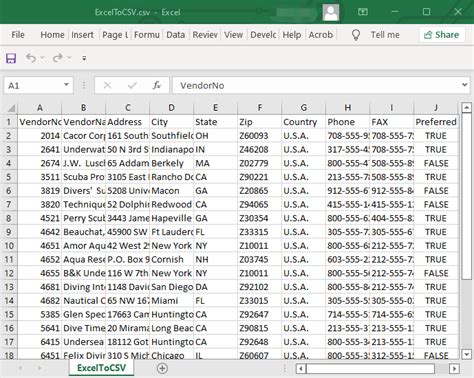The height and width of the screenshot is (378, 474).
Task: Expand the Name Box dropdown arrow
Action: tap(66, 85)
